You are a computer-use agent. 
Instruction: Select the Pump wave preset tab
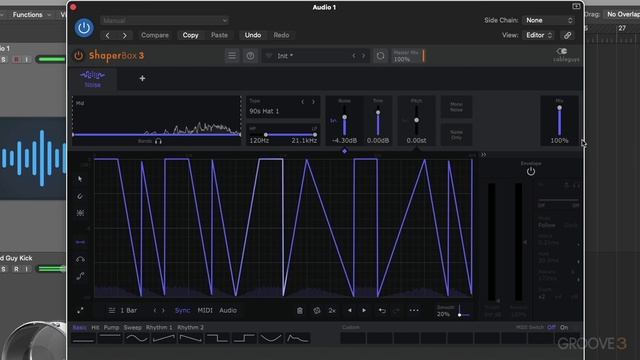pyautogui.click(x=111, y=327)
